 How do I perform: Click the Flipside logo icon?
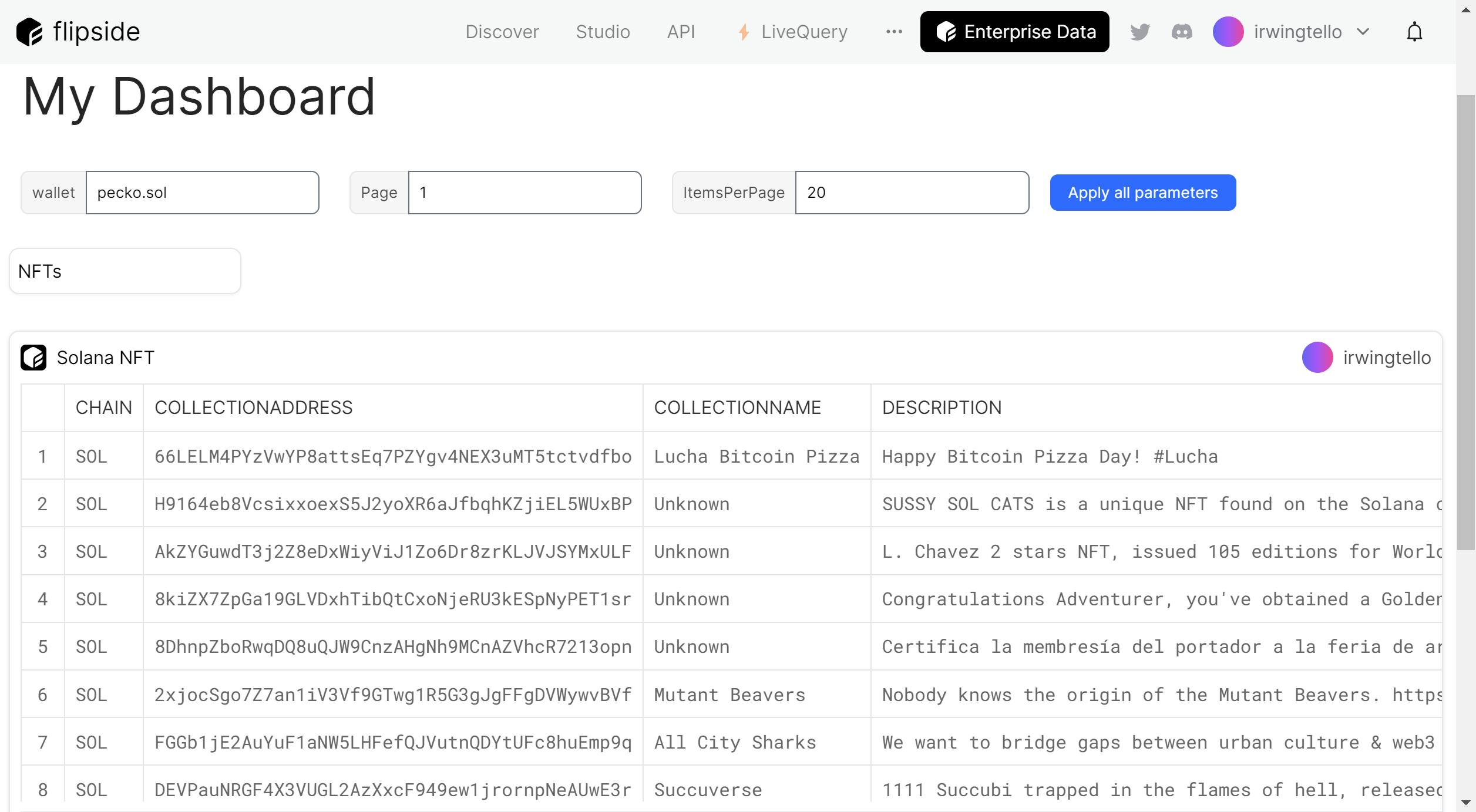pos(31,30)
